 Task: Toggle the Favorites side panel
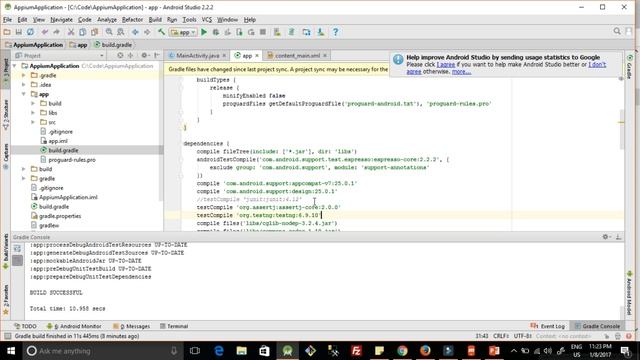pyautogui.click(x=6, y=300)
